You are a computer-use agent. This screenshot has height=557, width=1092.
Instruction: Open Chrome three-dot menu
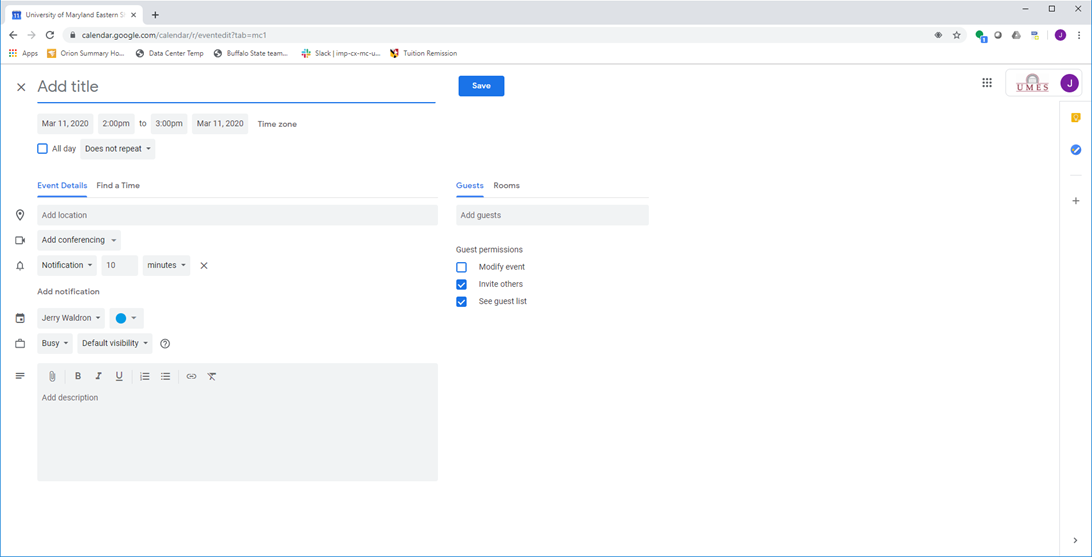click(1078, 35)
